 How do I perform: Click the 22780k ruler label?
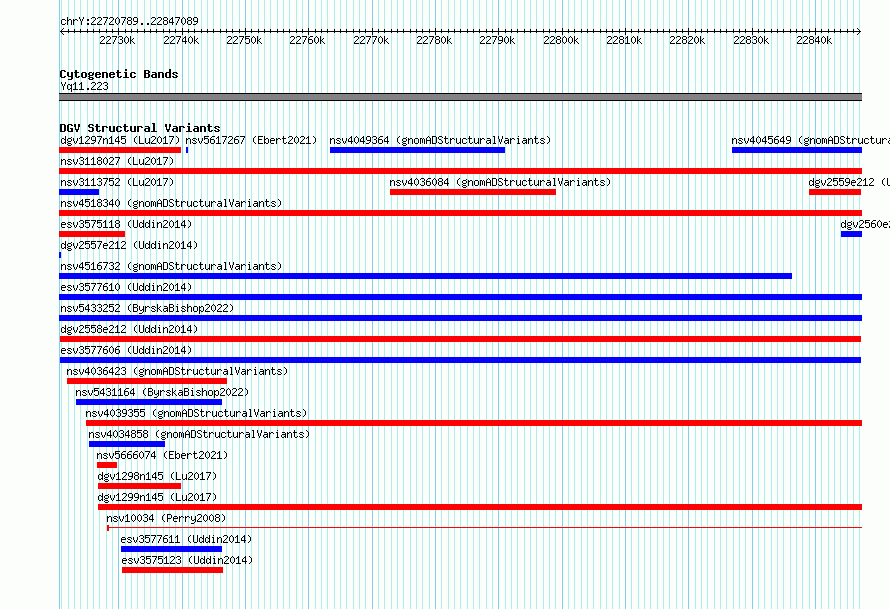(434, 40)
